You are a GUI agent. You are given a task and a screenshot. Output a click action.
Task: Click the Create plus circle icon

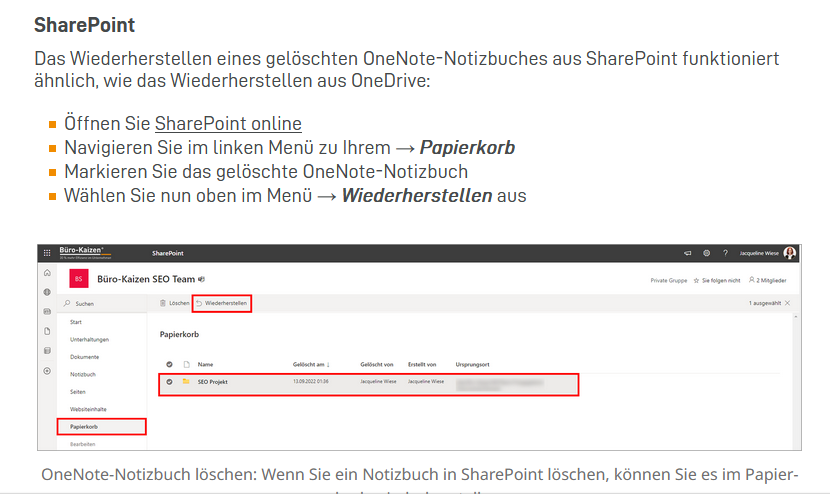[47, 371]
